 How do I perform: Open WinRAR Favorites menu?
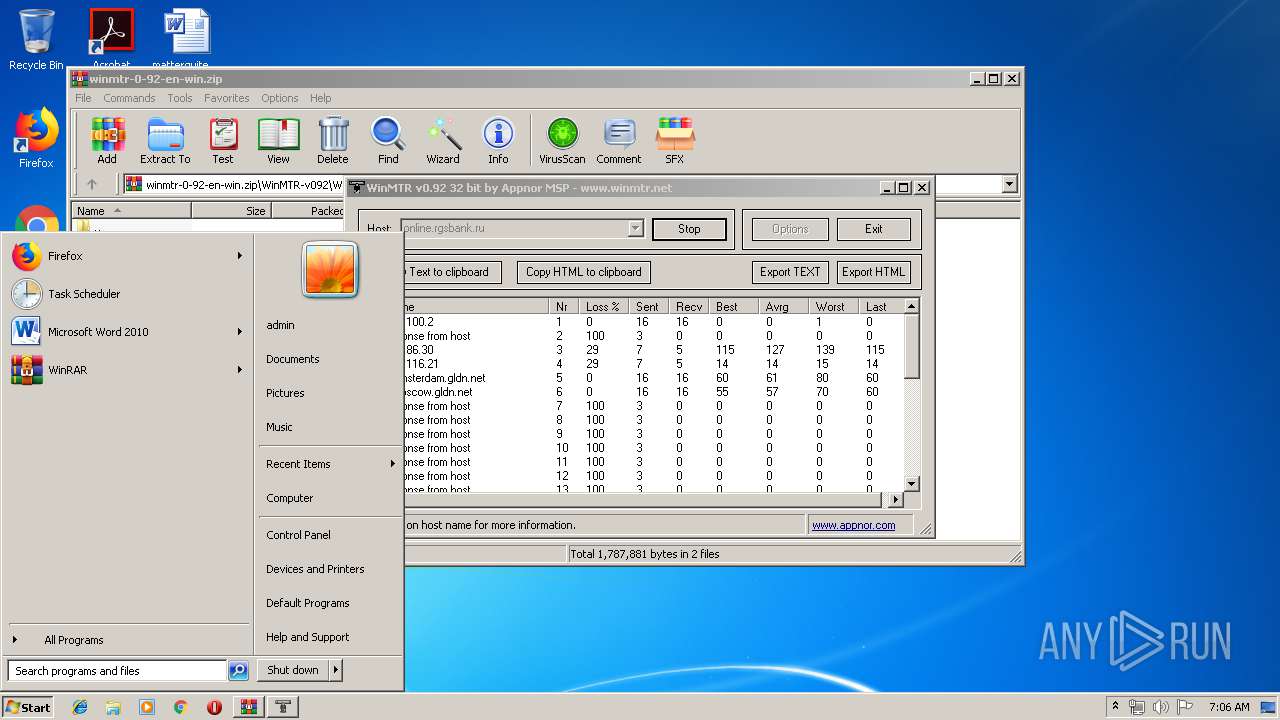pyautogui.click(x=227, y=98)
